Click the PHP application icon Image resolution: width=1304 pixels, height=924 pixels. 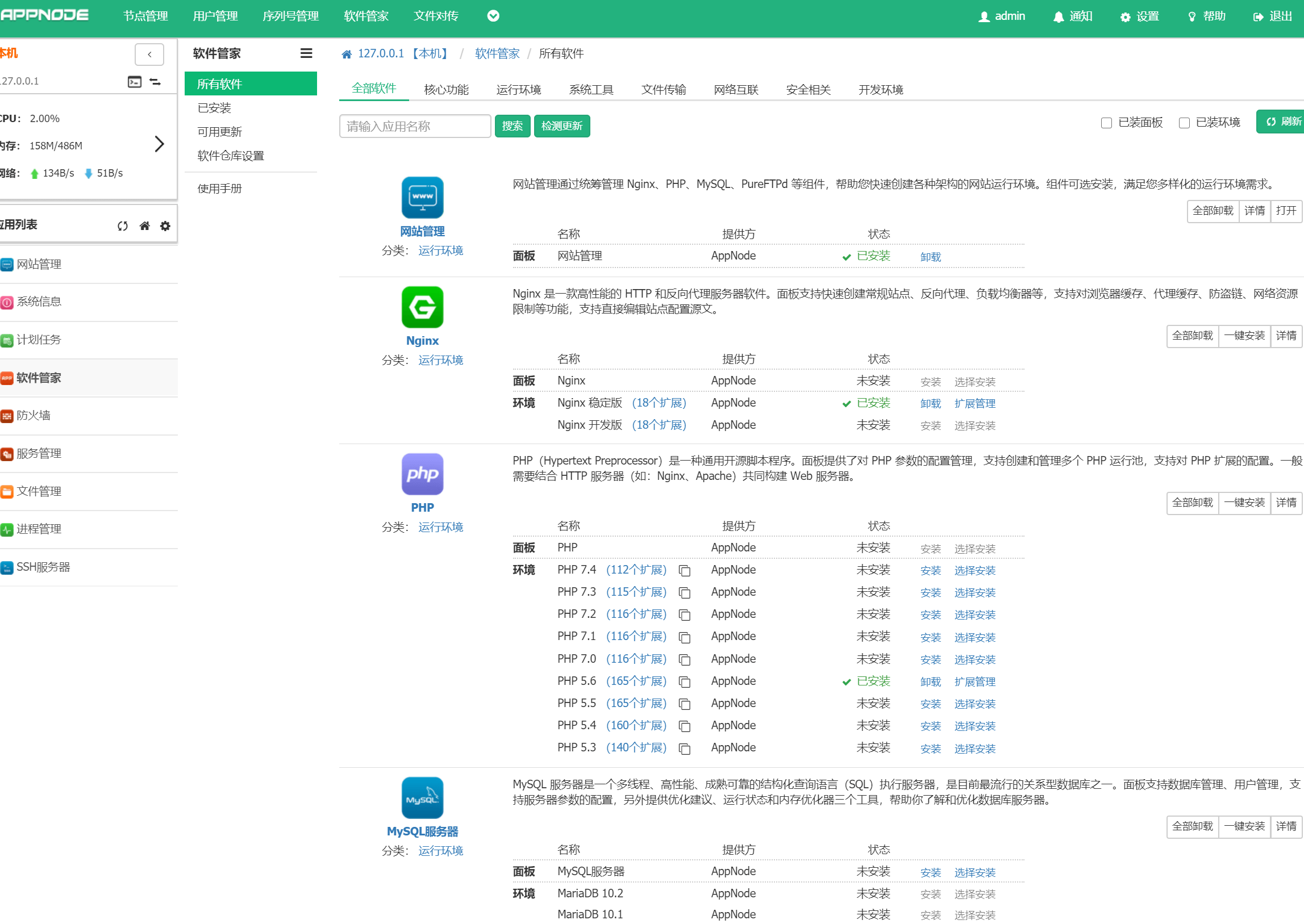coord(422,474)
